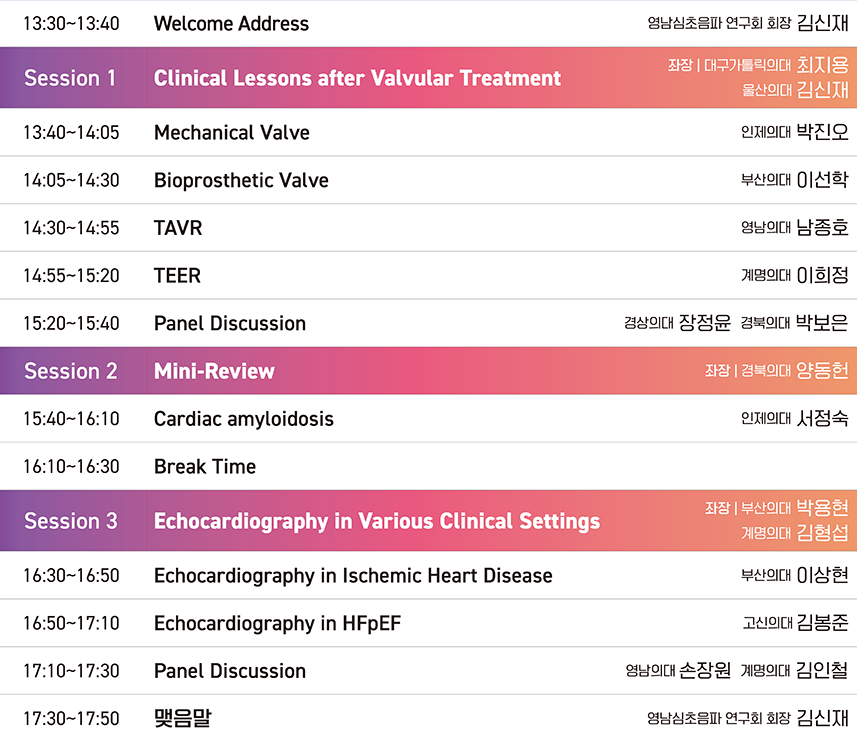Image resolution: width=857 pixels, height=739 pixels.
Task: Click speaker name 남종호 in TAVR row
Action: pyautogui.click(x=822, y=227)
